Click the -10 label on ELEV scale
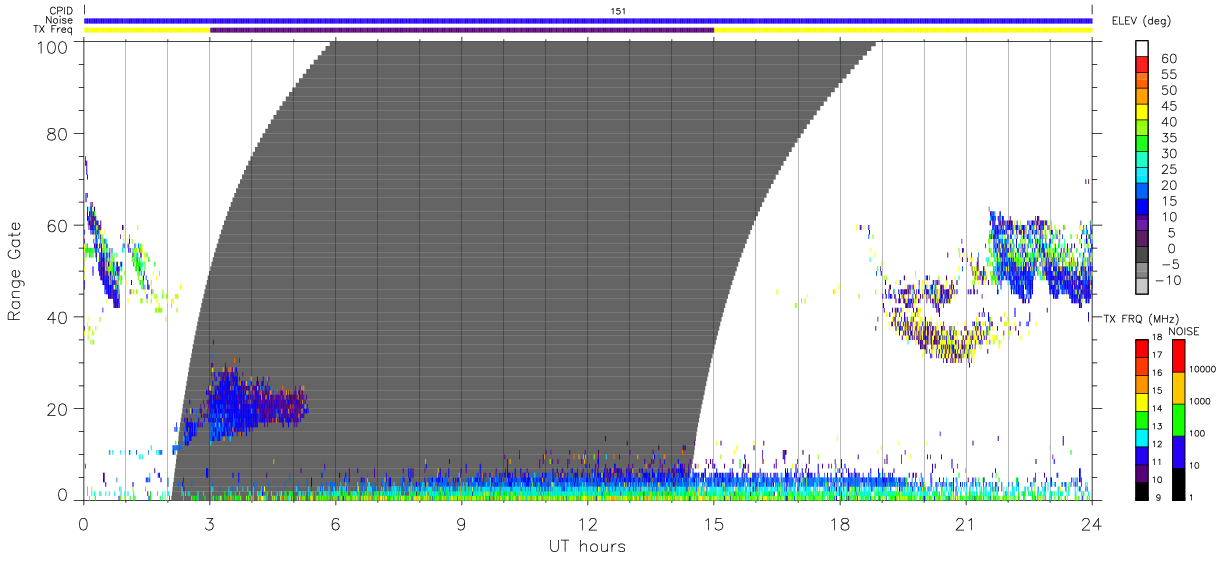This screenshot has width=1228, height=567. (x=1168, y=280)
